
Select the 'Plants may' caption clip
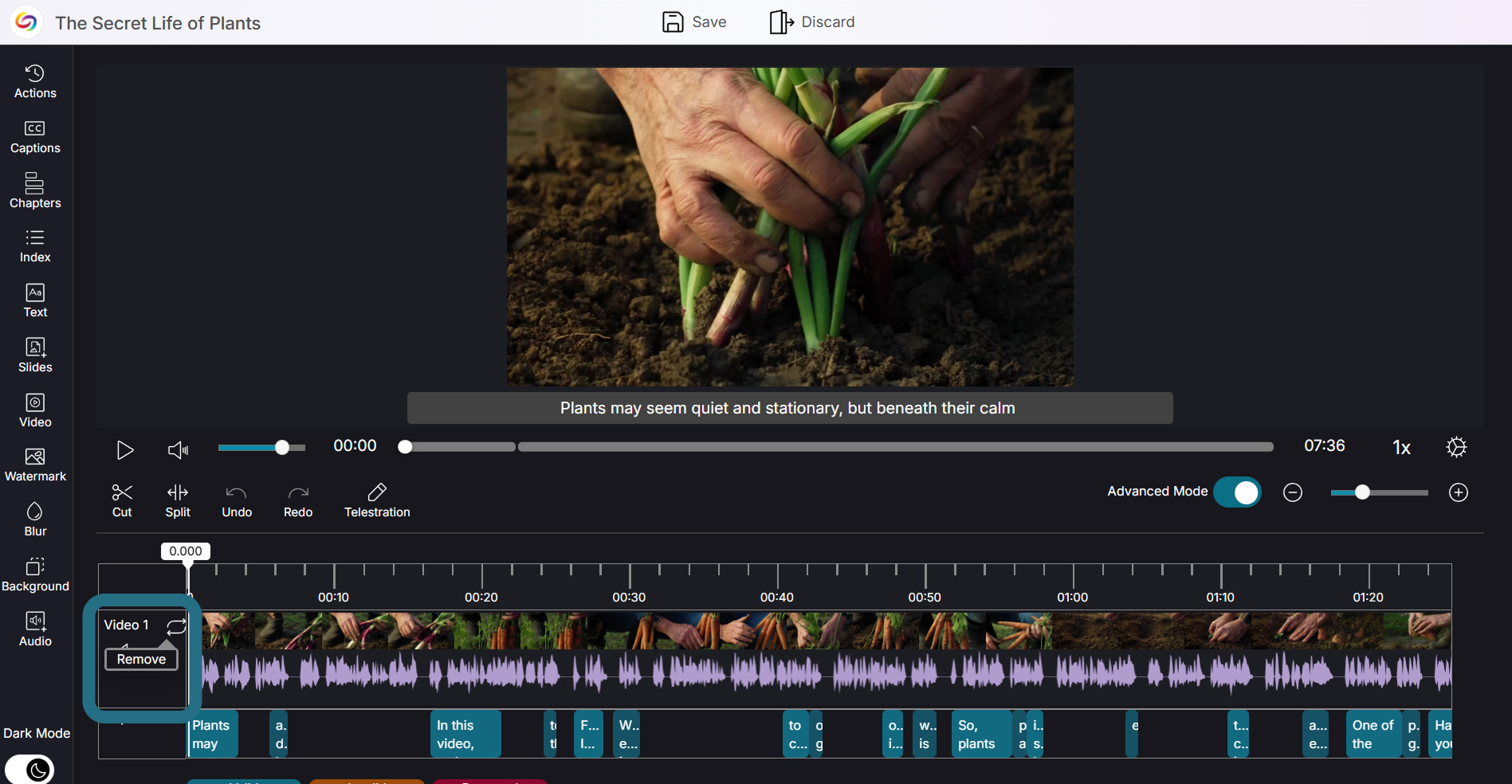point(213,734)
